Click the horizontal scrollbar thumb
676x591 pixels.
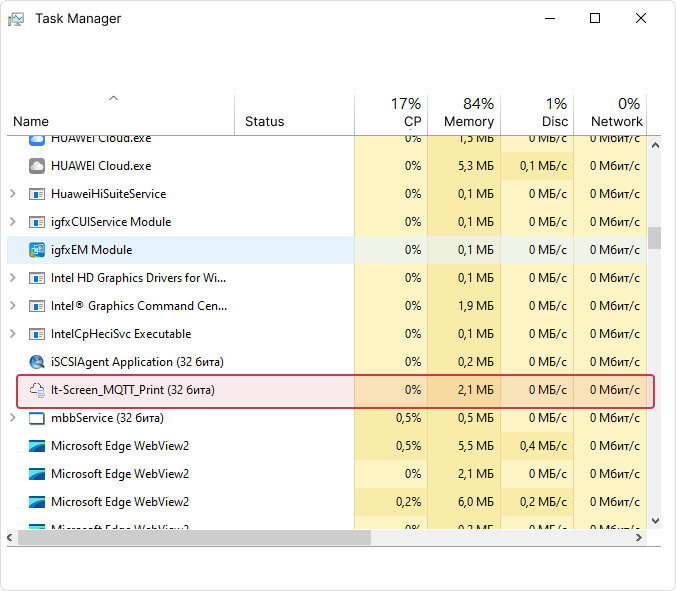click(194, 538)
